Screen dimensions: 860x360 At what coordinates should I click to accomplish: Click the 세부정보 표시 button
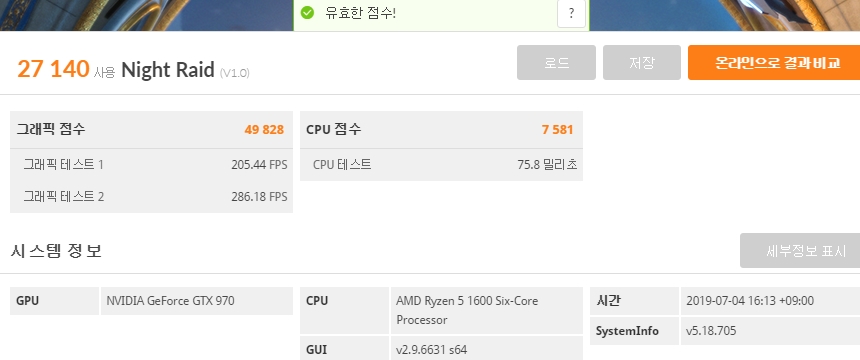(800, 251)
